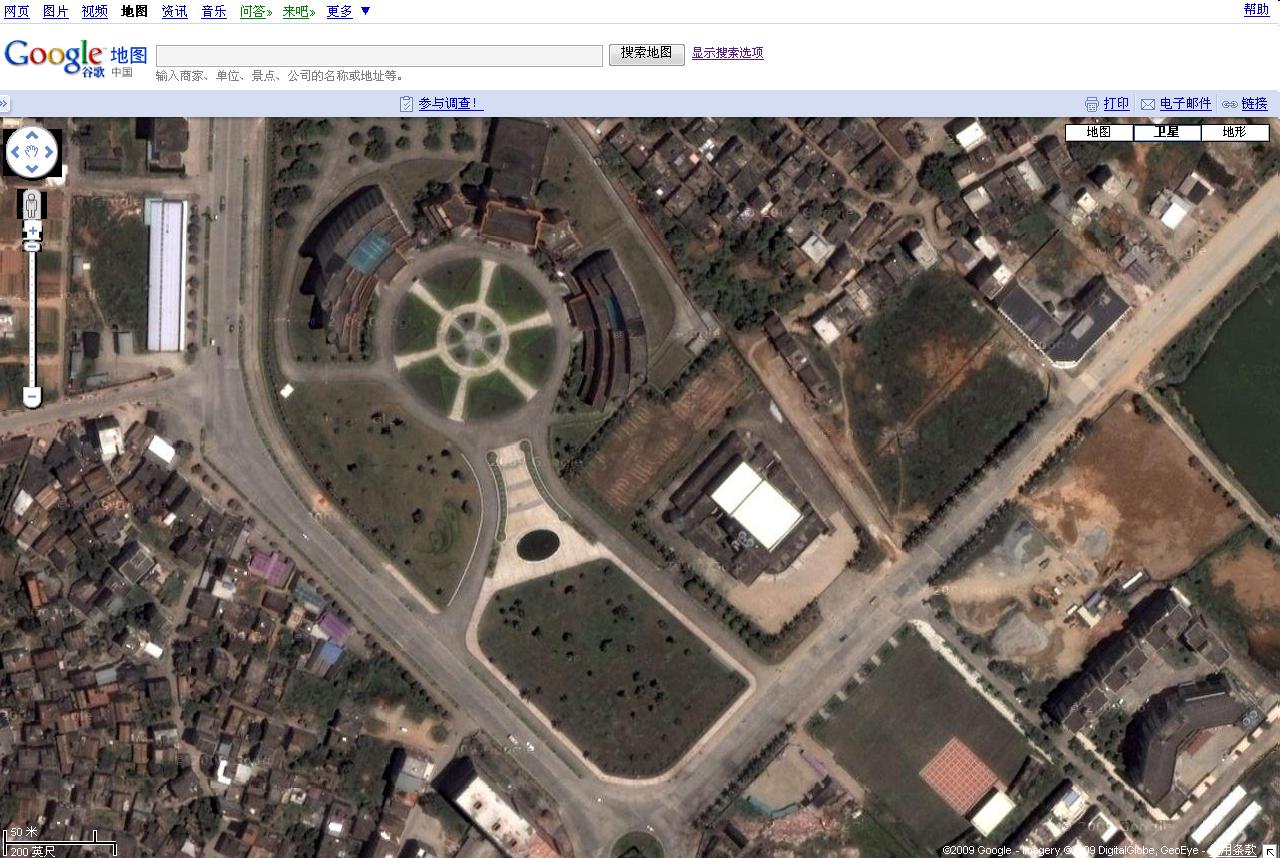Focus the map search input field
The height and width of the screenshot is (858, 1280).
coord(379,55)
